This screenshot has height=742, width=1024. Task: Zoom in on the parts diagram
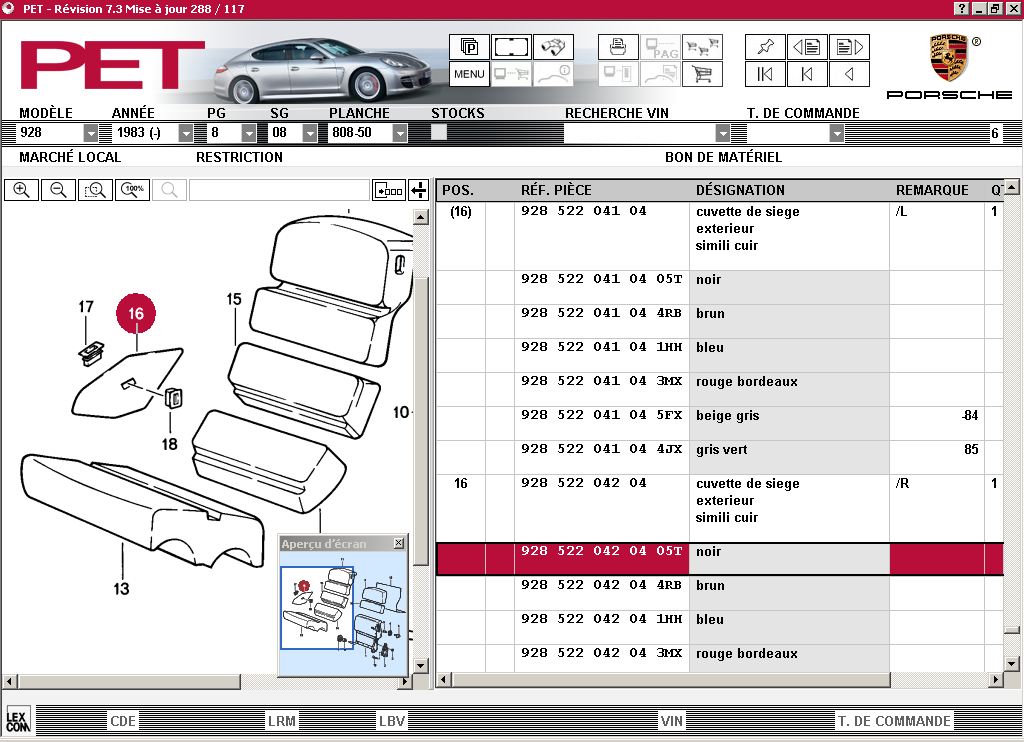click(22, 190)
